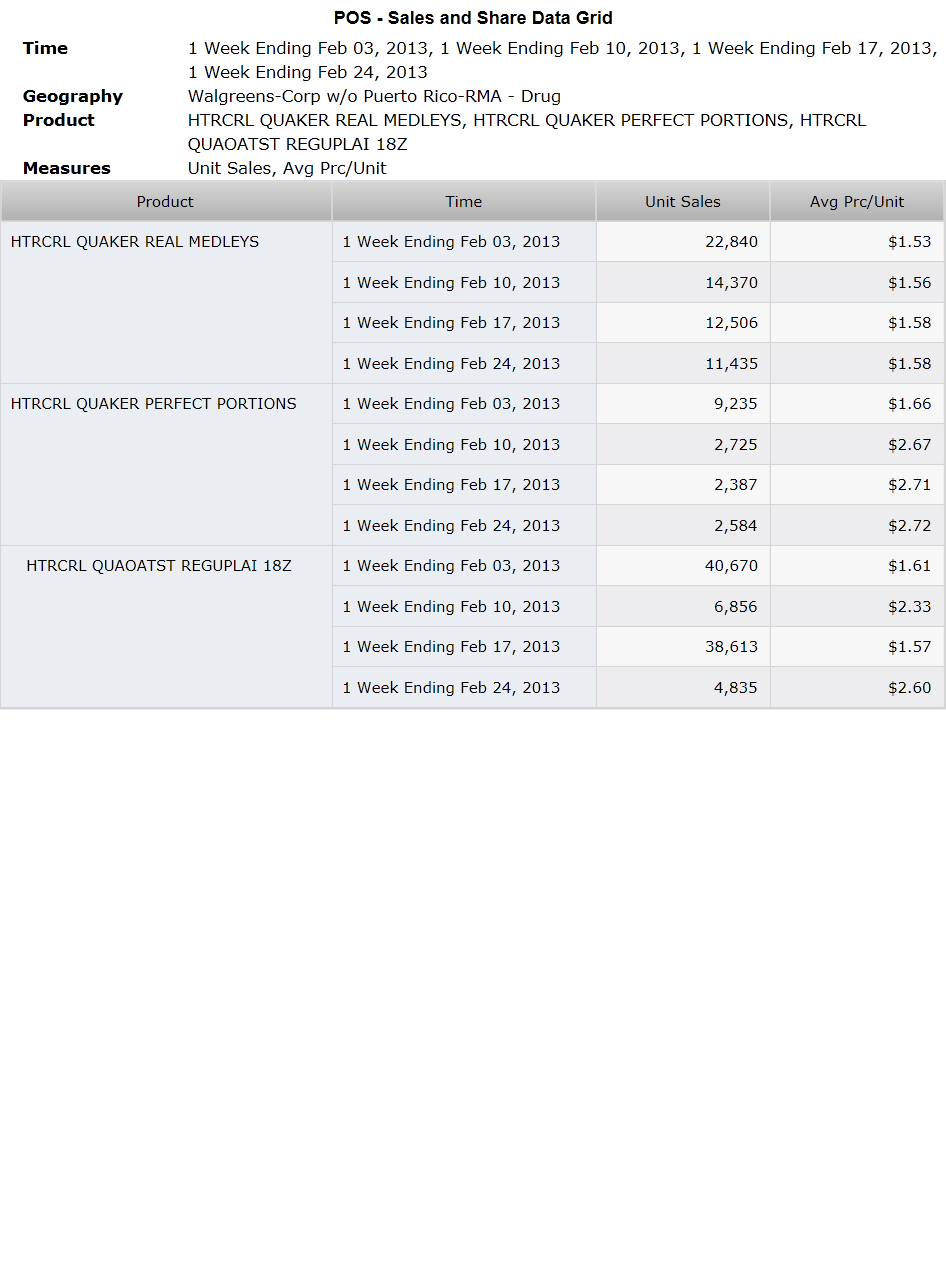
Task: Select the $2.72 average price cell
Action: (x=857, y=526)
